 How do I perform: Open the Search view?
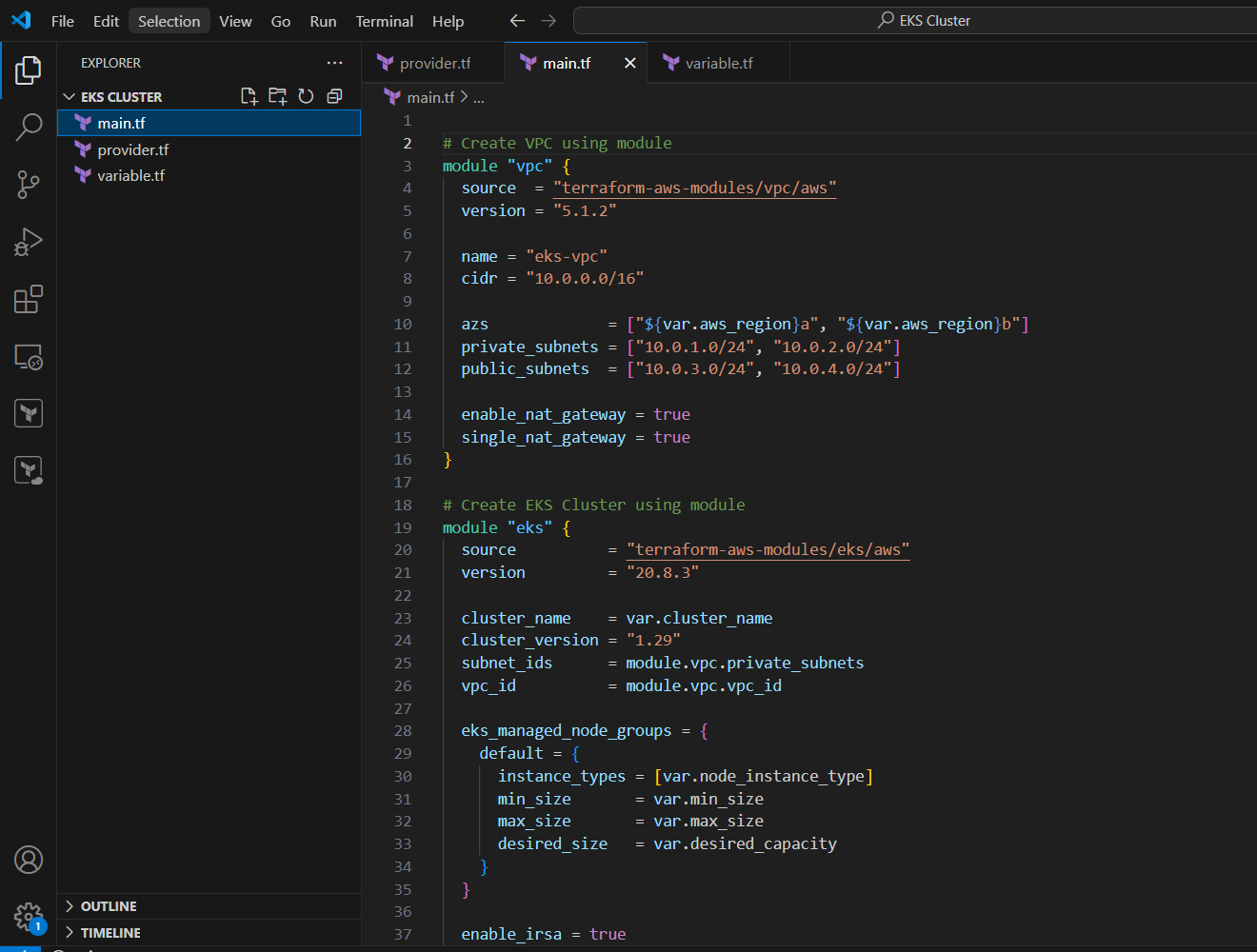[x=29, y=128]
